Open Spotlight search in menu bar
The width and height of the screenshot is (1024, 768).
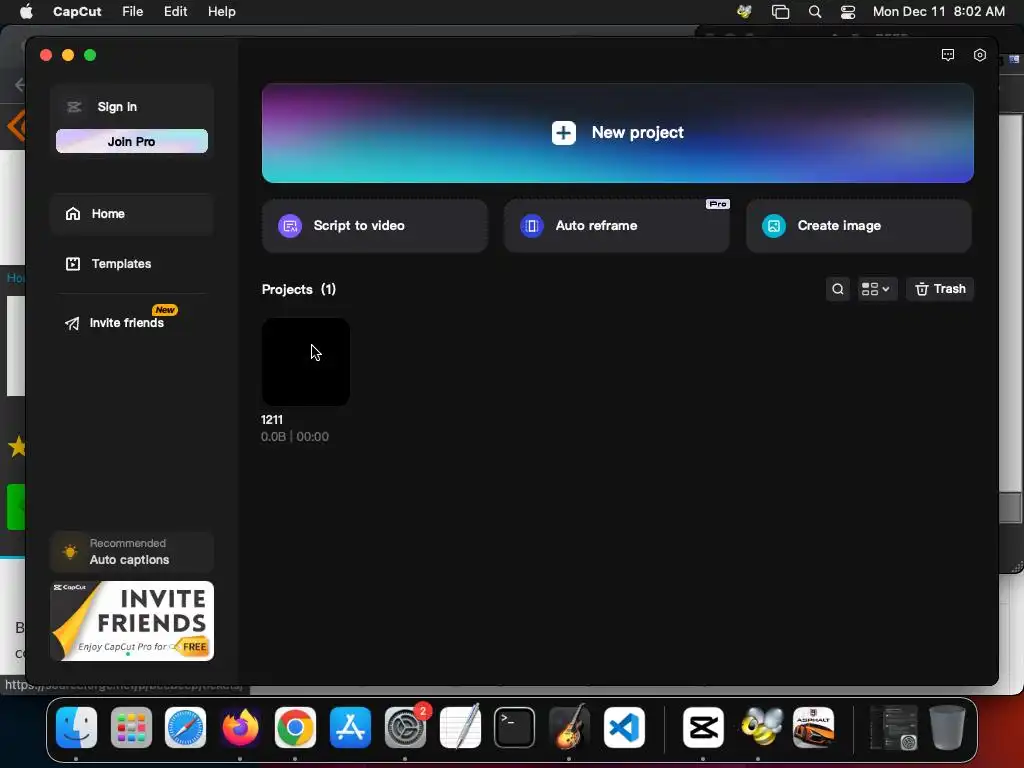click(x=814, y=11)
